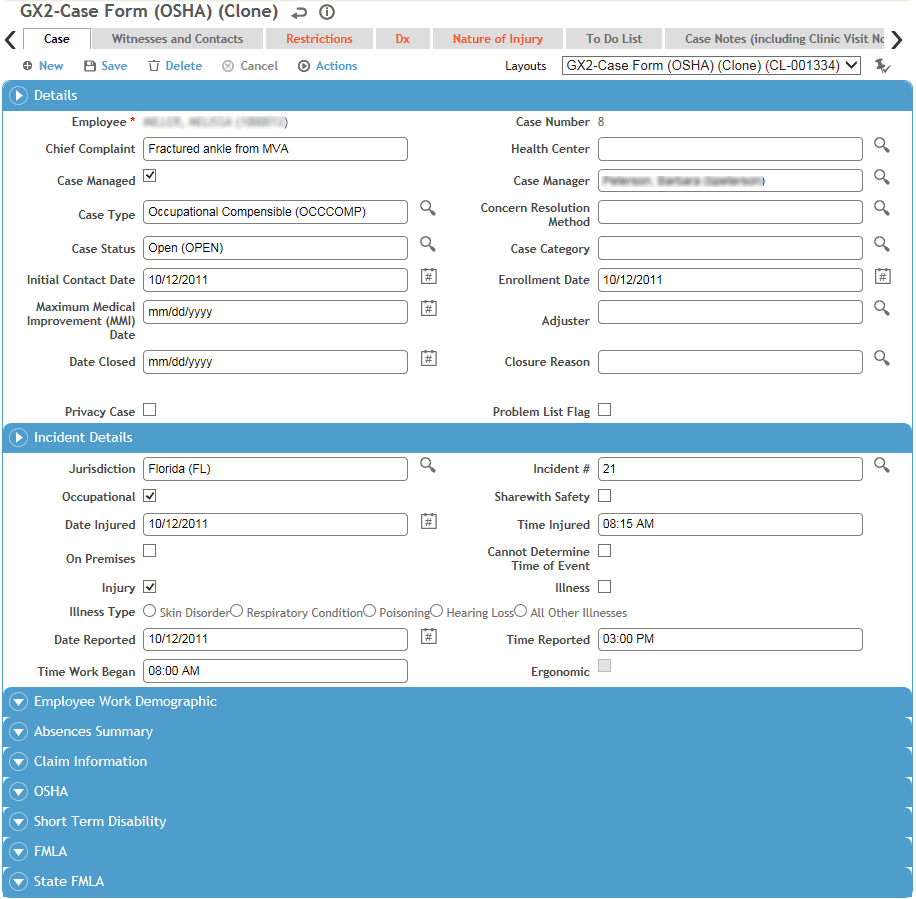Select the Case tab
Screen dimensions: 916x899
point(57,39)
